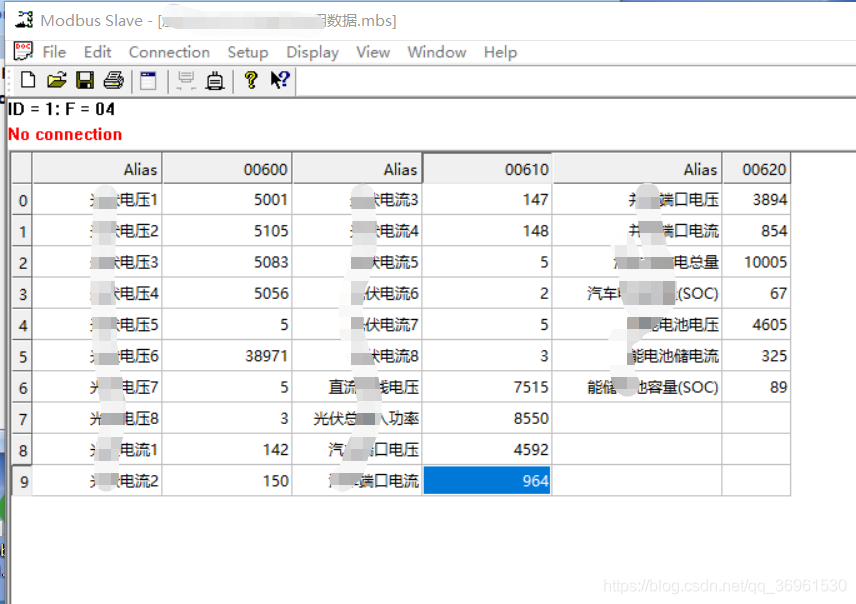Click row header 3 in the grid

[21, 294]
